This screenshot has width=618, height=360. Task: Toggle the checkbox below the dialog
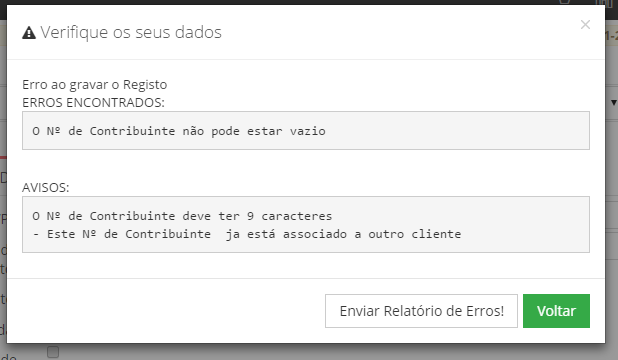tap(53, 352)
